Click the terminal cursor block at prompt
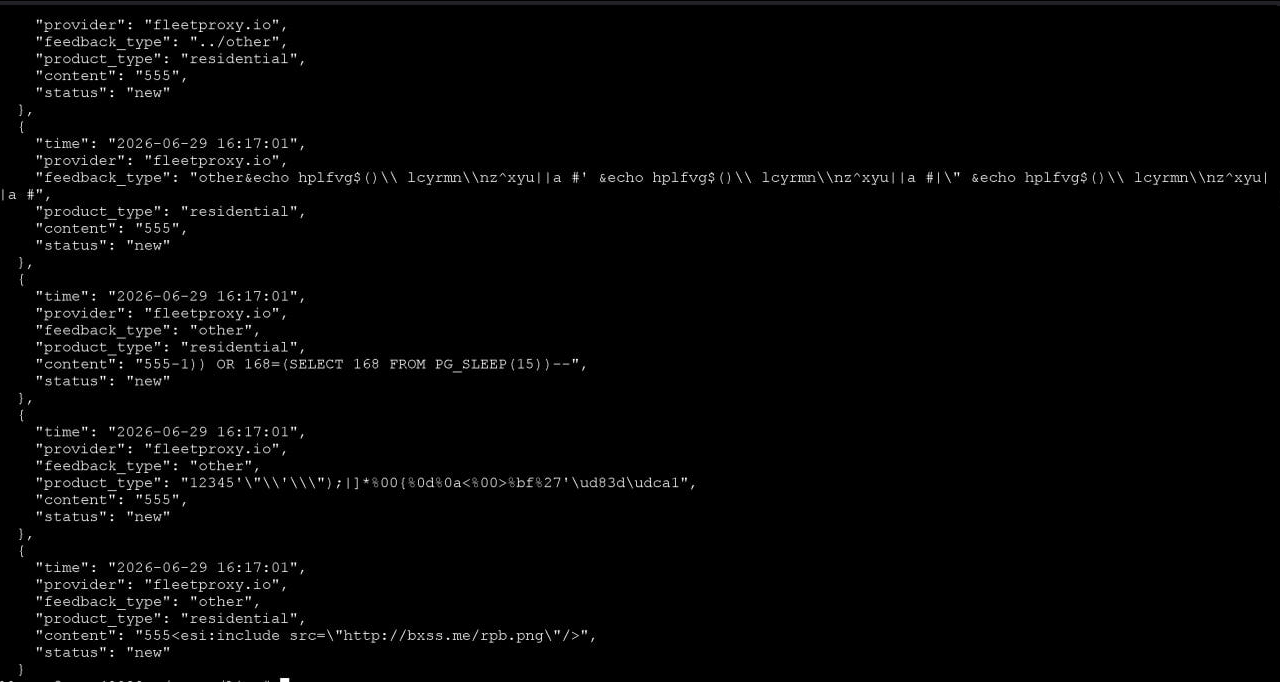This screenshot has width=1280, height=682. (x=284, y=680)
